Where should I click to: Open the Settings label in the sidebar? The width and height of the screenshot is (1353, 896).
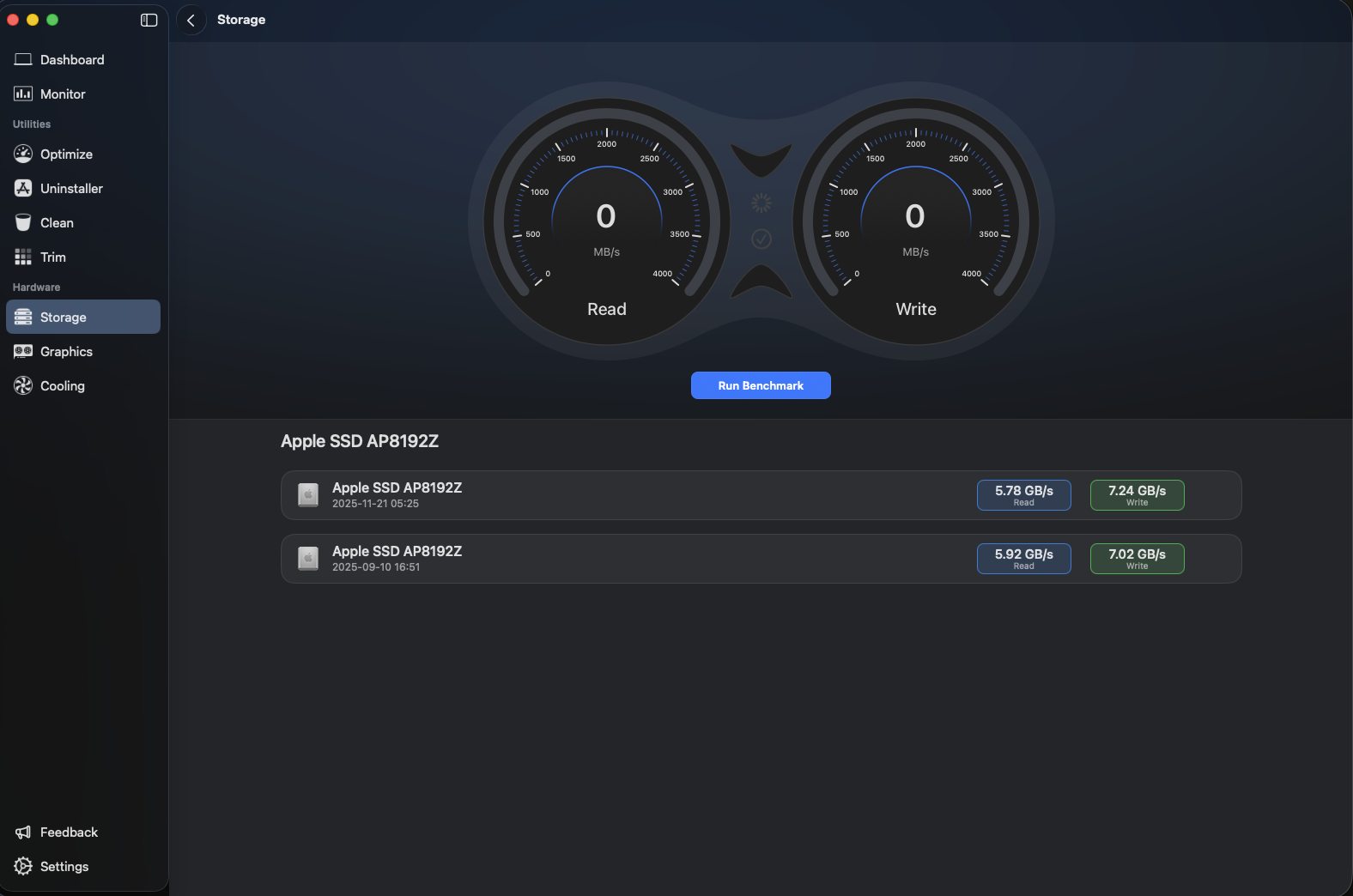coord(64,866)
